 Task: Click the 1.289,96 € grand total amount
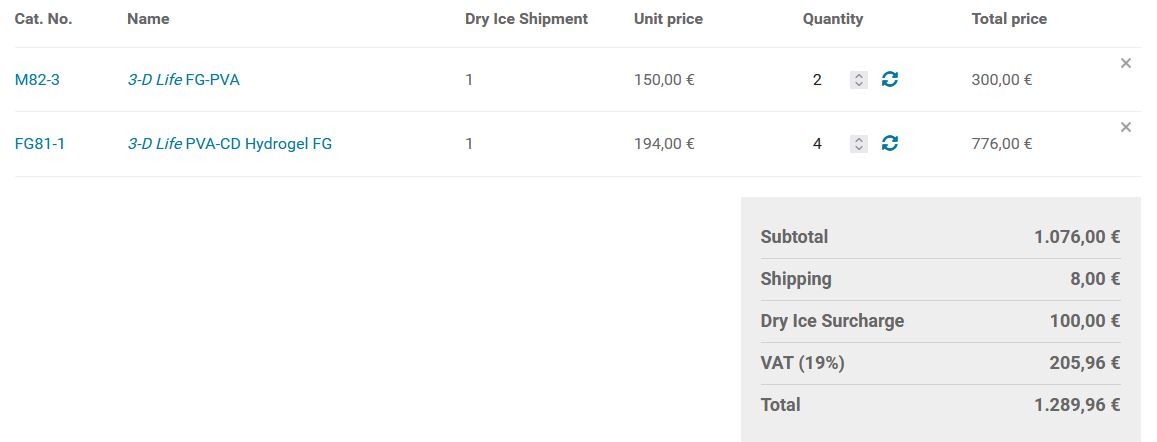pyautogui.click(x=1076, y=405)
